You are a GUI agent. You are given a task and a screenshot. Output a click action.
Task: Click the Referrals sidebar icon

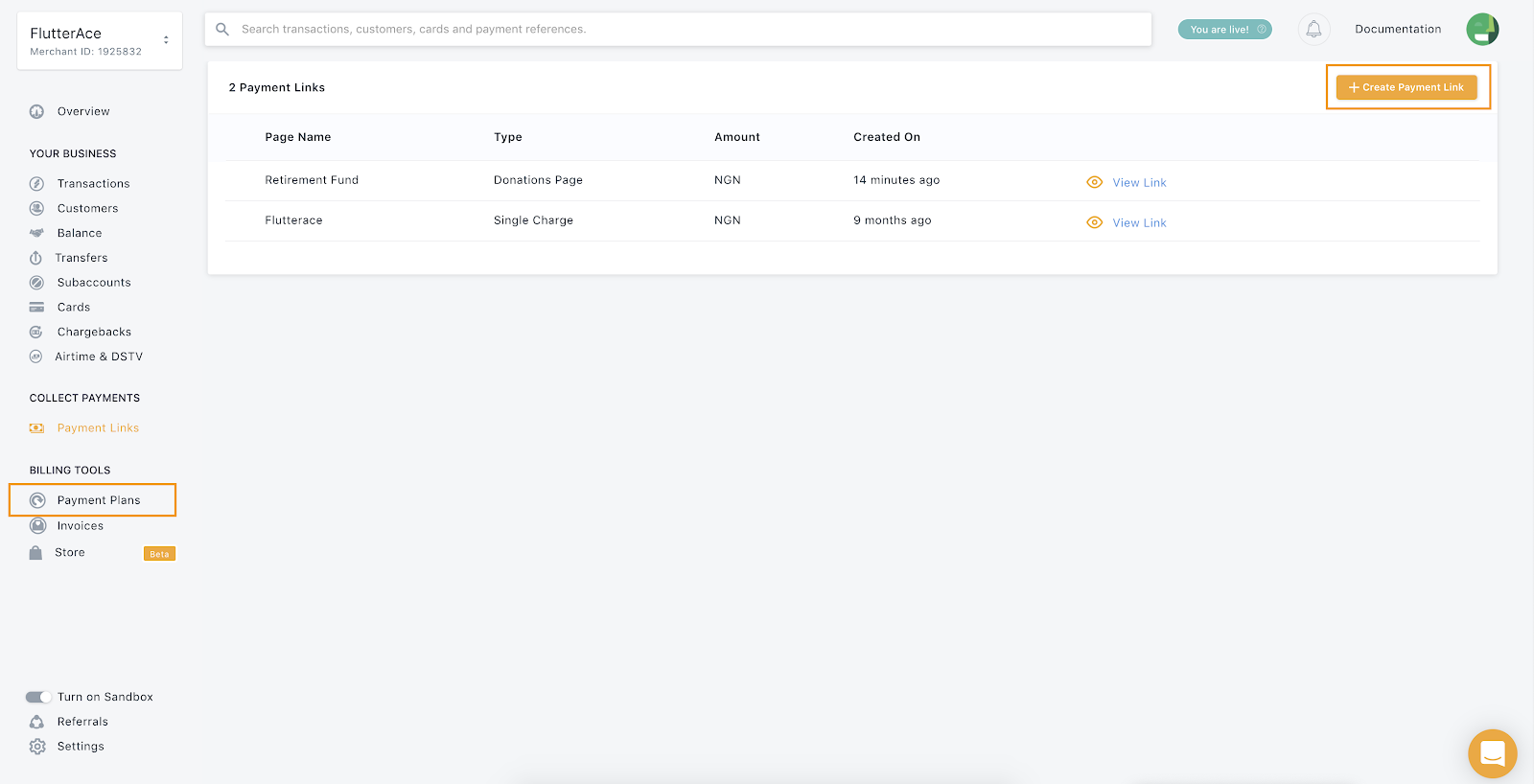[x=36, y=722]
